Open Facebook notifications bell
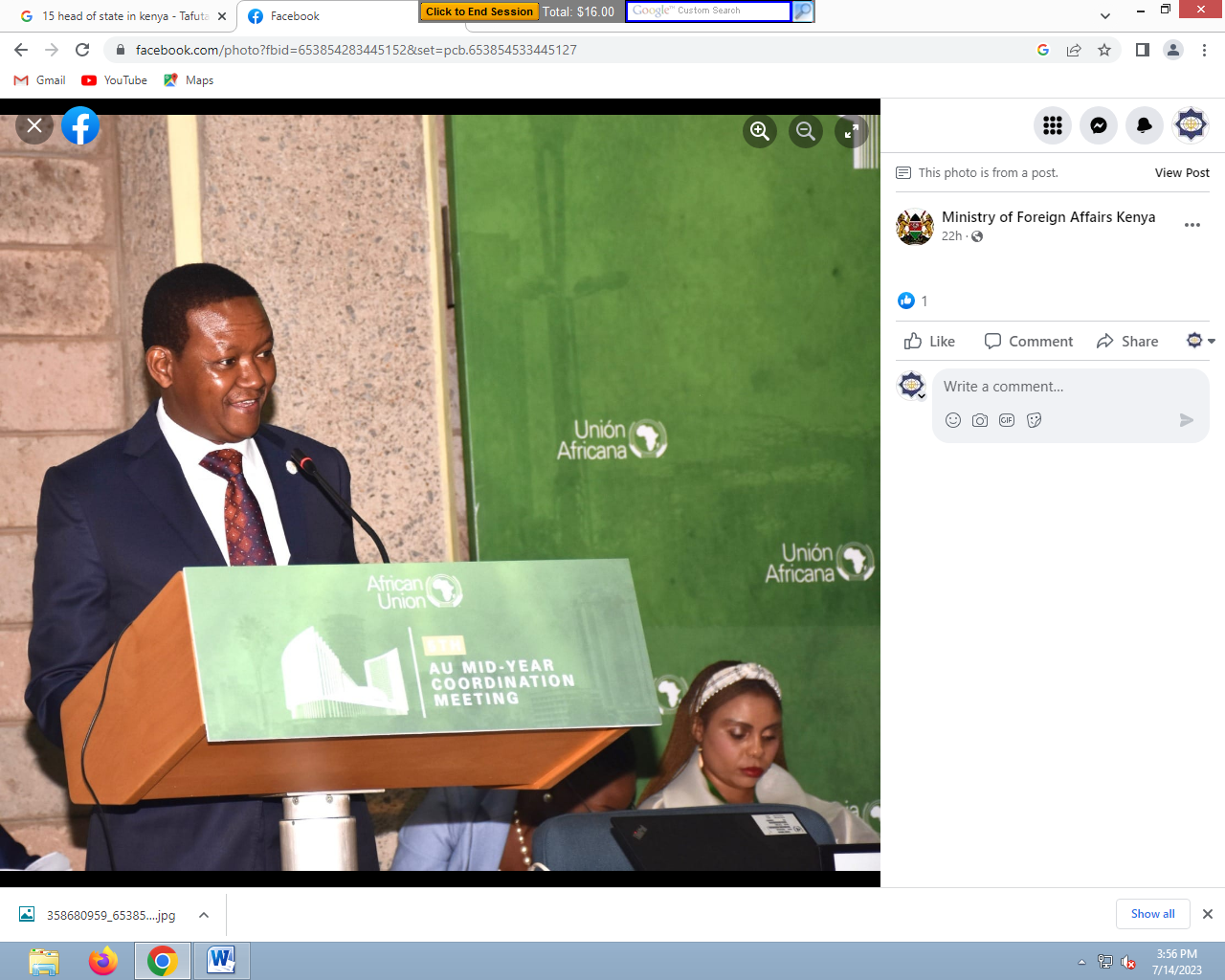Screen dimensions: 1225x980 point(1145,125)
